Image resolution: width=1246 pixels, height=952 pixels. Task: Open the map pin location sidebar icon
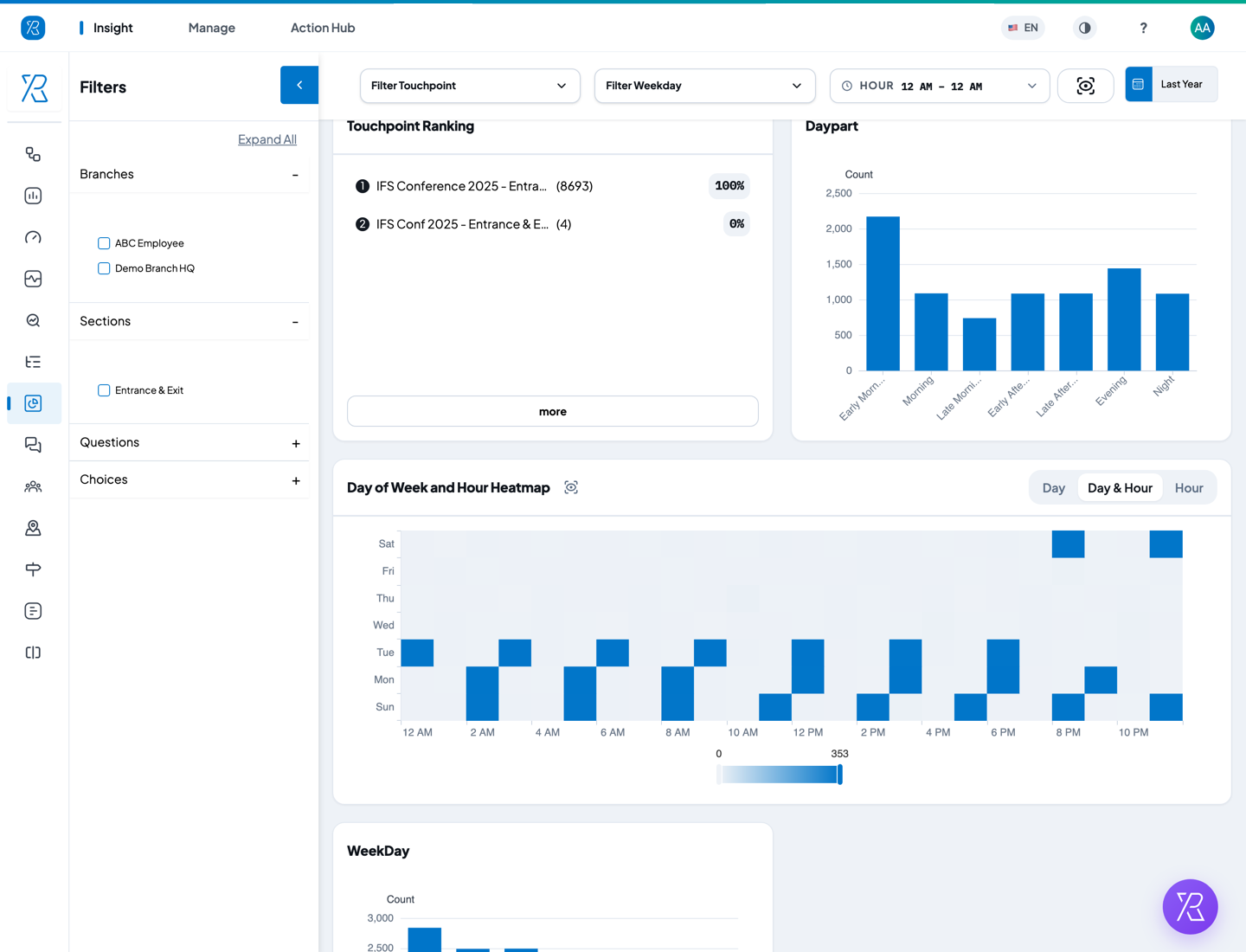(x=33, y=528)
